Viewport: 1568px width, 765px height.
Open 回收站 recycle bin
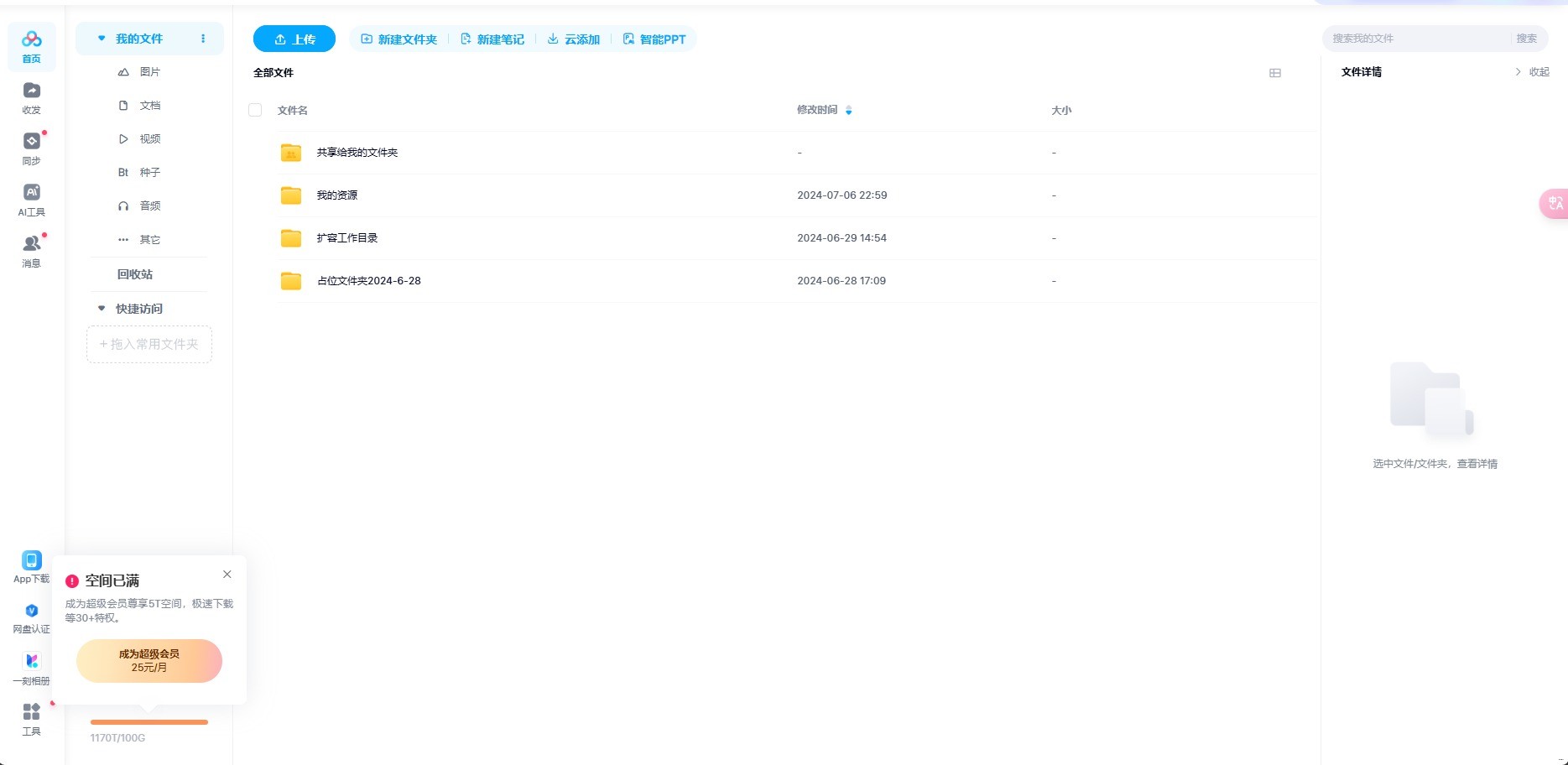135,274
